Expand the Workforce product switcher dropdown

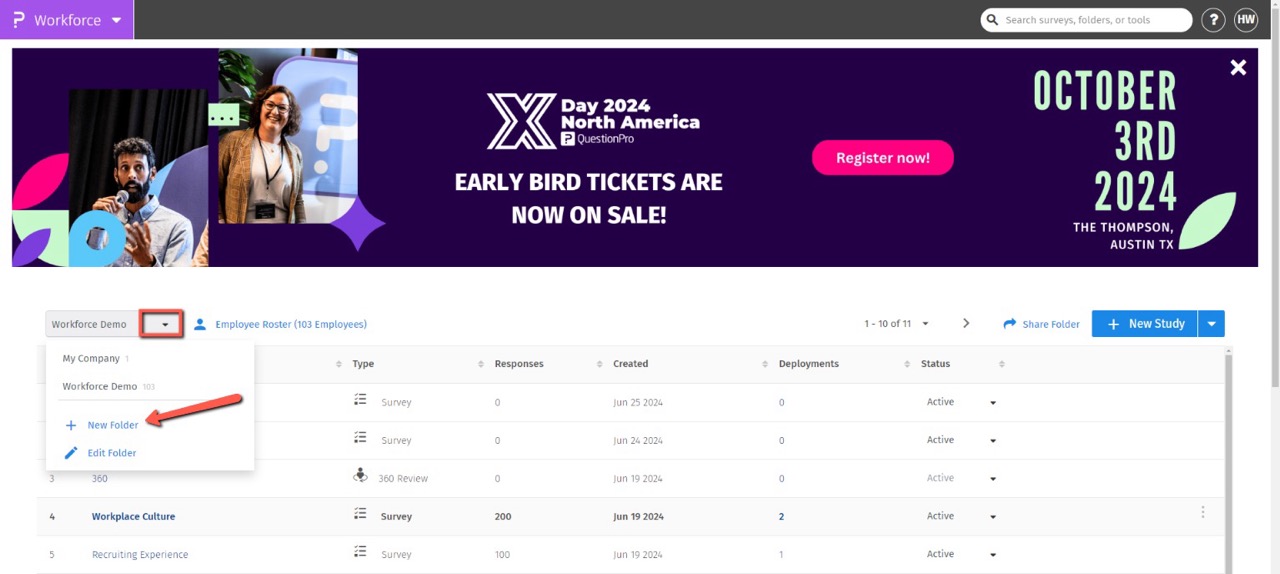point(116,20)
